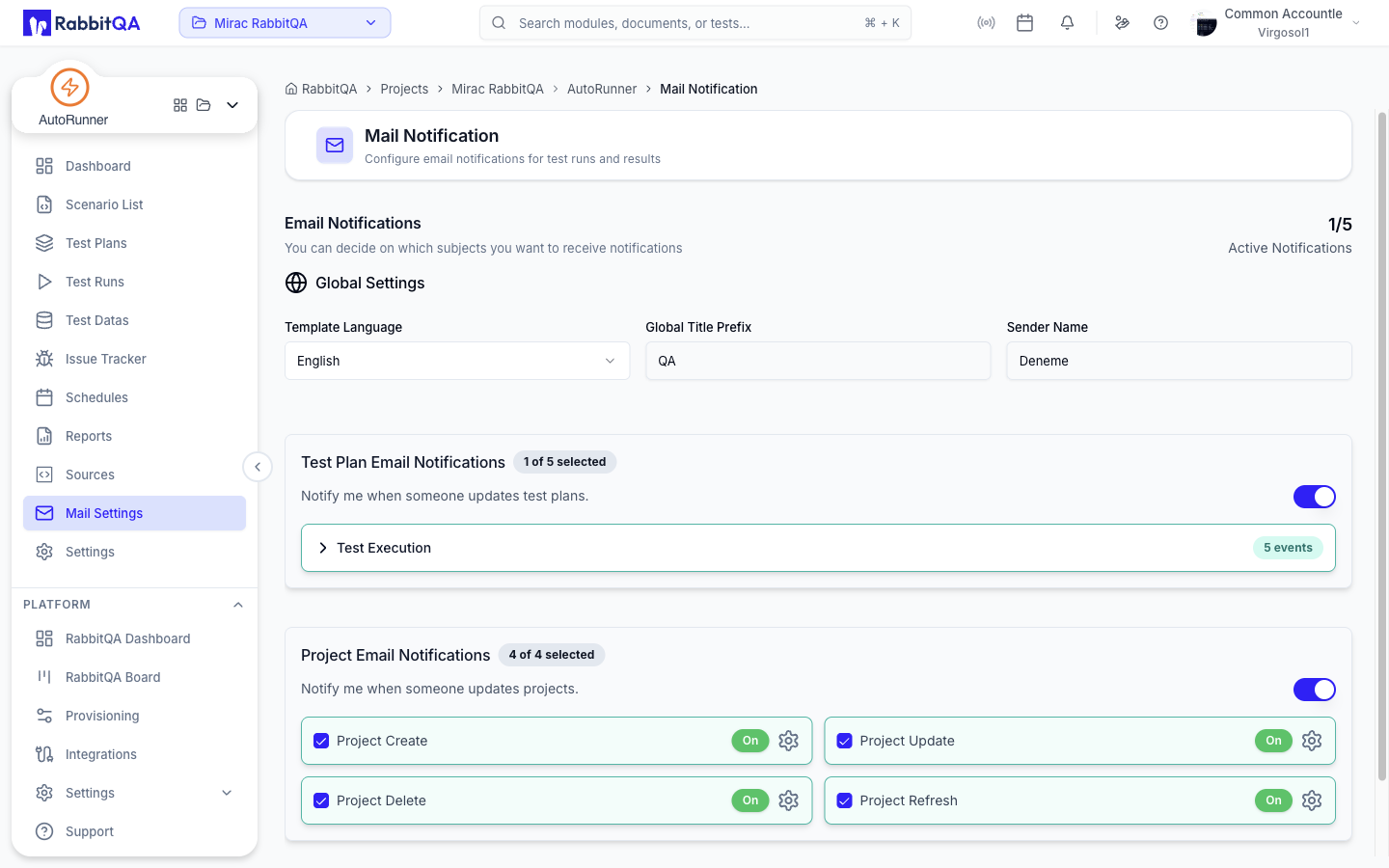Uncheck Project Delete checkbox
The image size is (1389, 868).
point(321,800)
